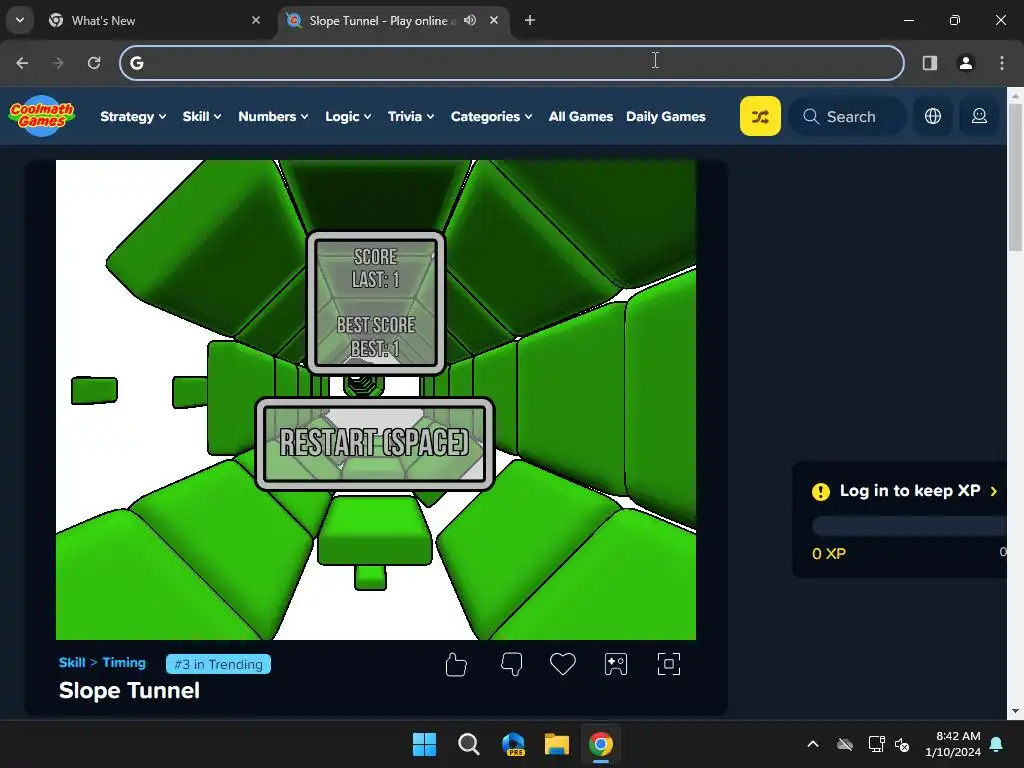
Task: Go back in browser history
Action: 22,63
